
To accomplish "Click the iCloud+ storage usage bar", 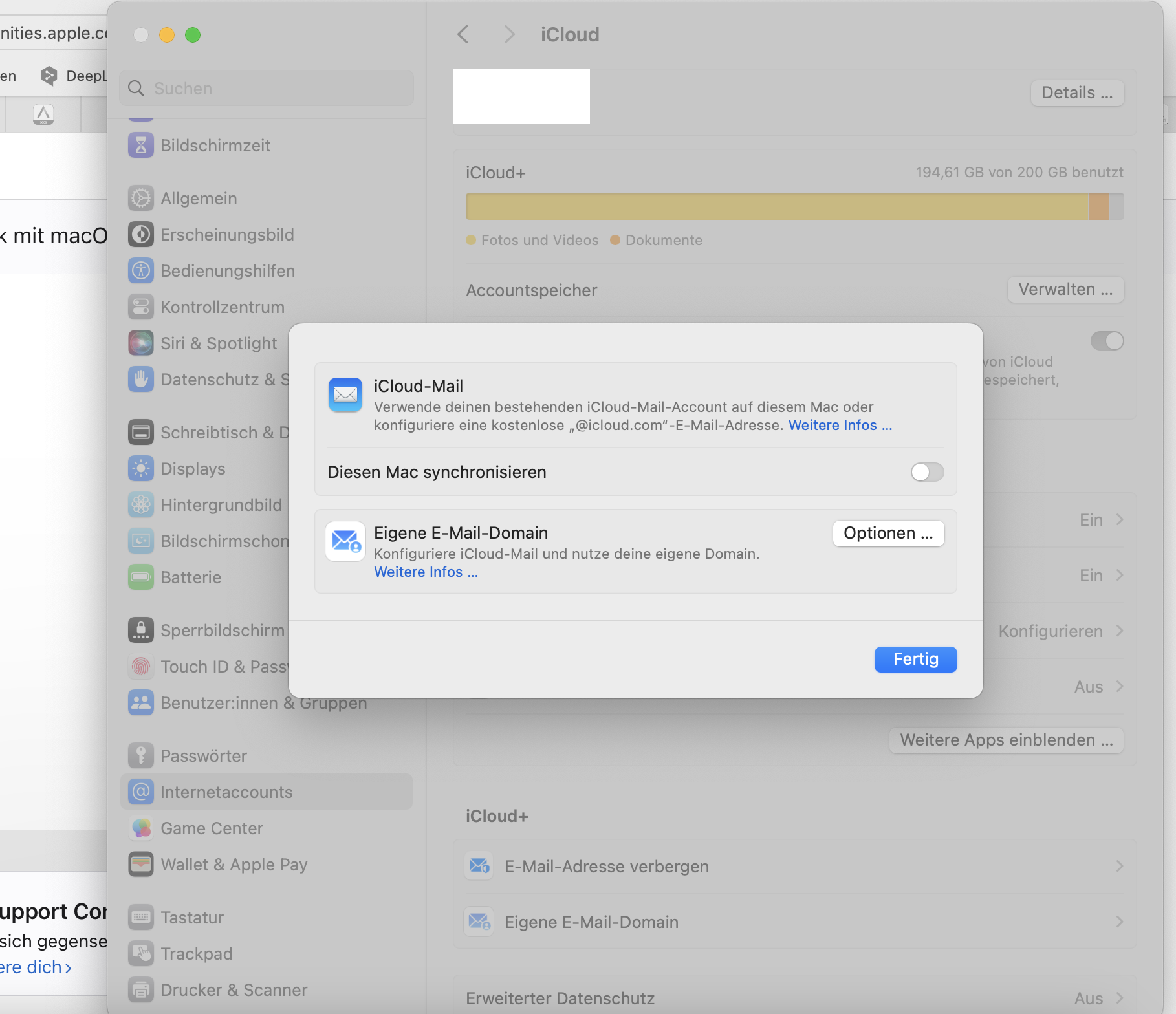I will [794, 206].
